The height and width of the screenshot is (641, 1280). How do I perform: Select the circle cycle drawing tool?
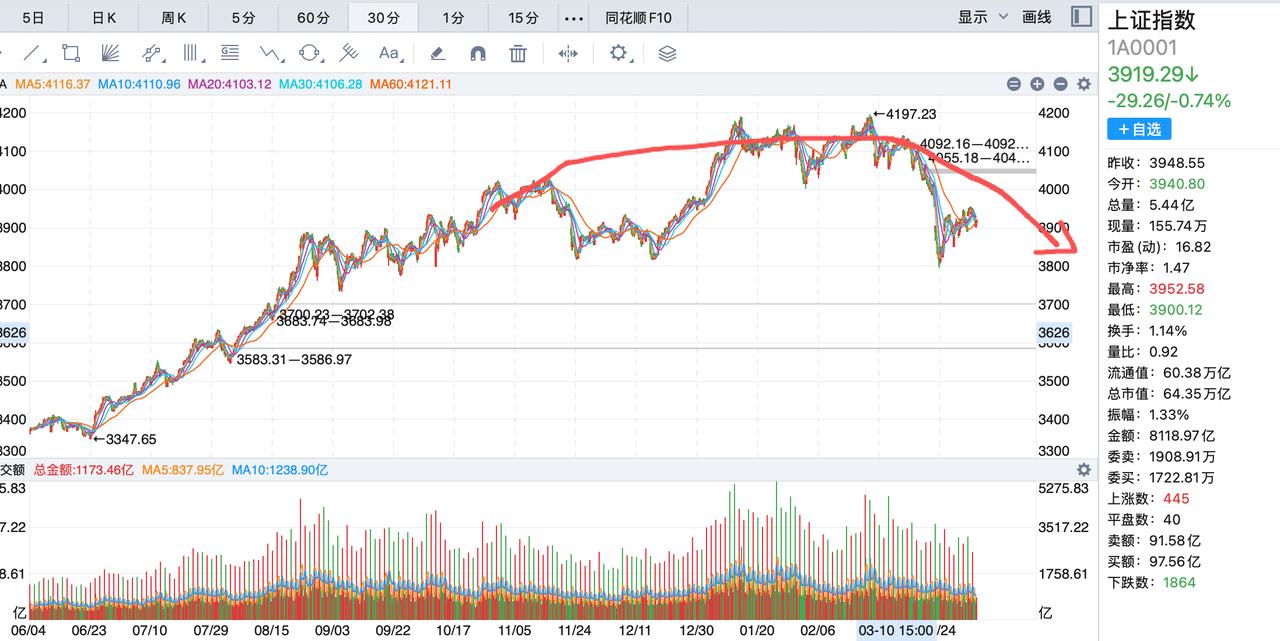pos(310,53)
